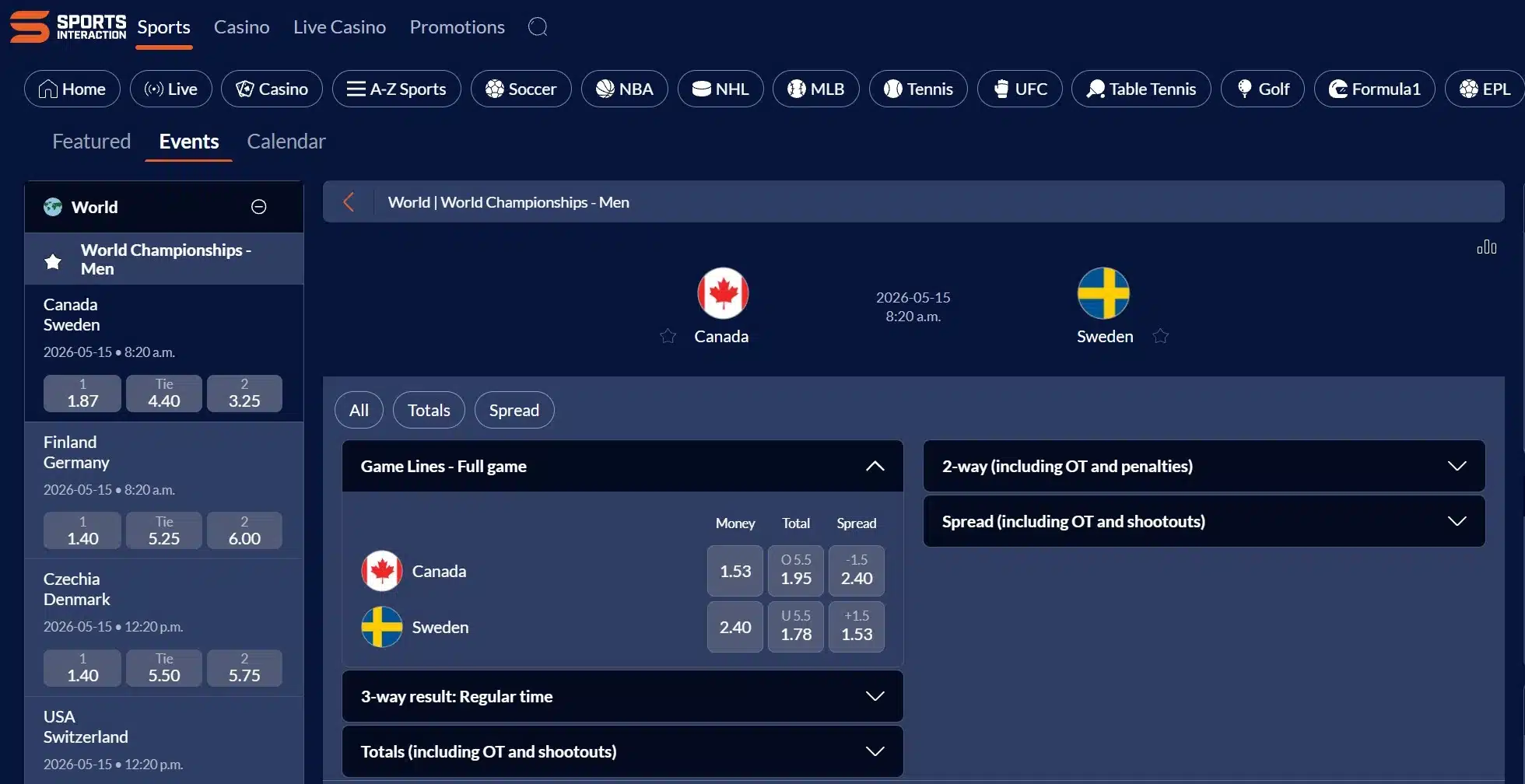The width and height of the screenshot is (1525, 784).
Task: Open the Home category pill
Action: click(72, 89)
